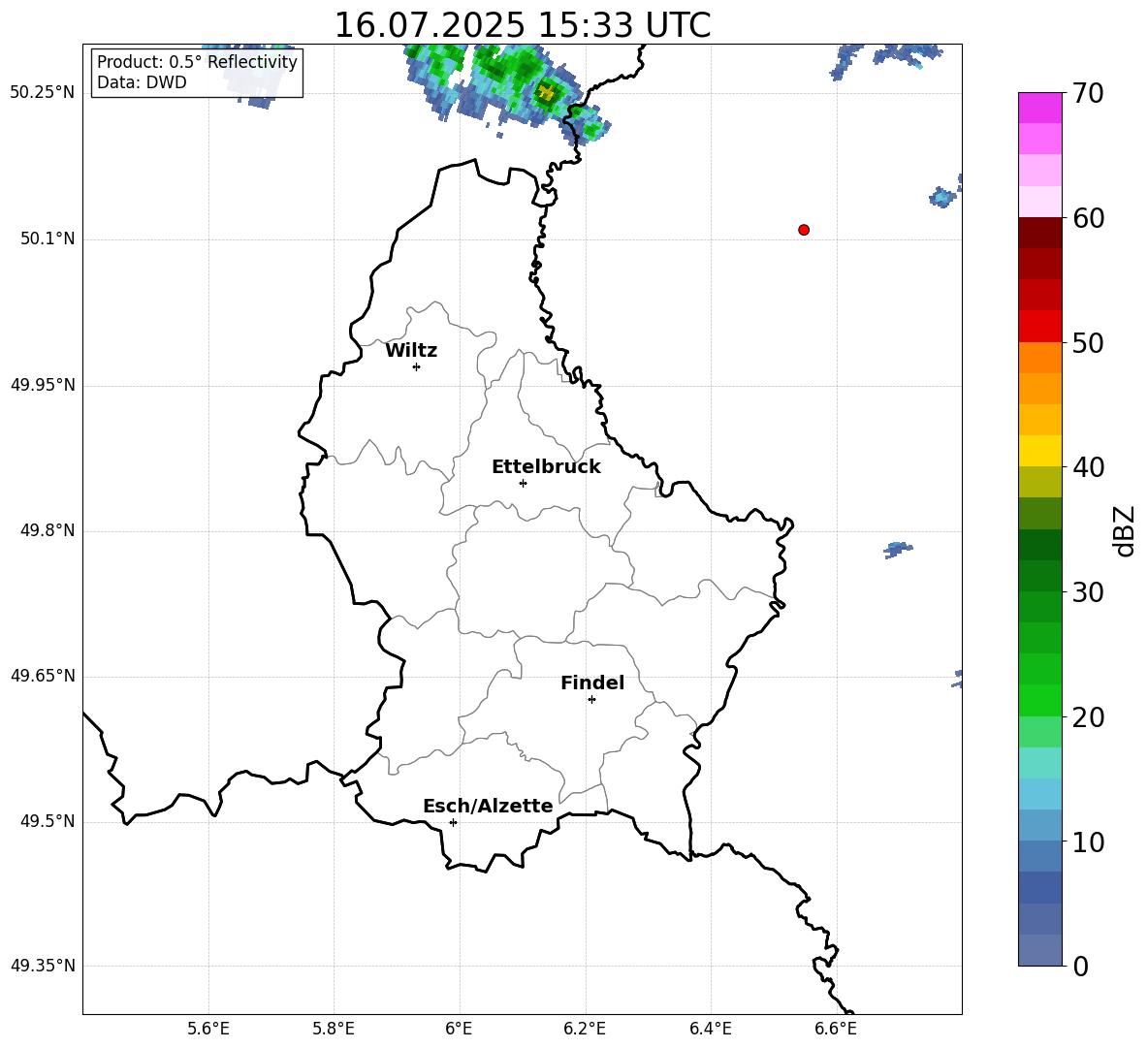Click the 5.6°E longitude tick label
The width and height of the screenshot is (1148, 1048).
tap(208, 1029)
